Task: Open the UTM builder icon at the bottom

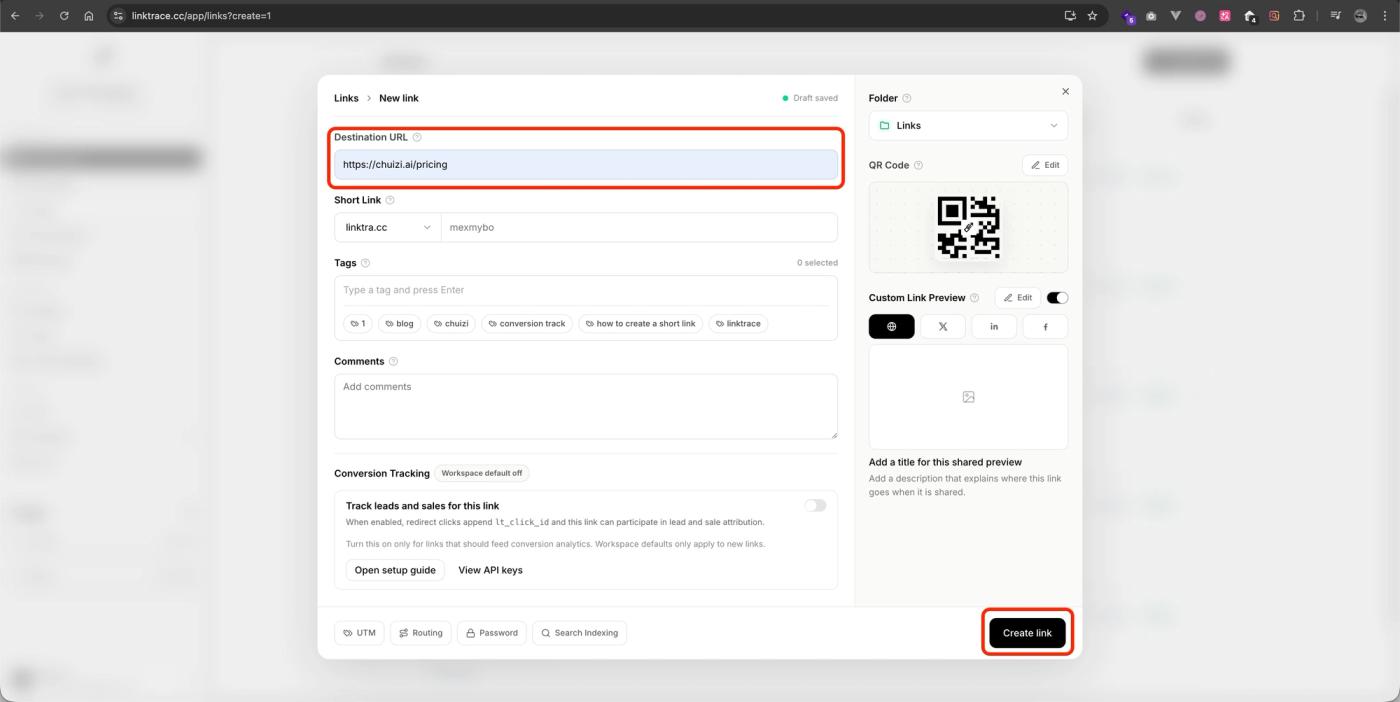Action: click(x=359, y=632)
